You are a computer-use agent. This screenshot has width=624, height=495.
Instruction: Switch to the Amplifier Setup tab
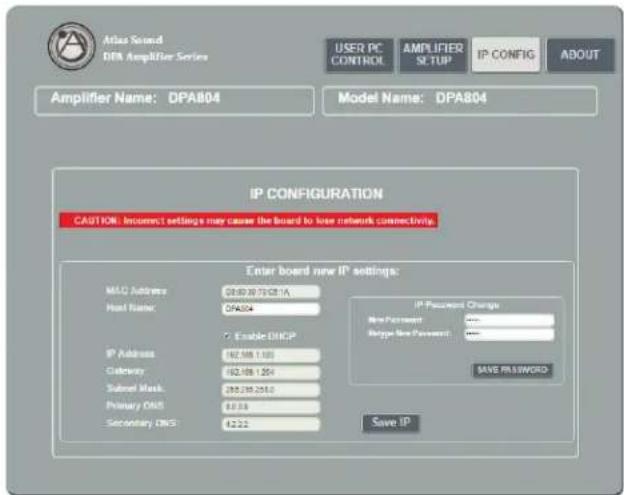point(433,55)
